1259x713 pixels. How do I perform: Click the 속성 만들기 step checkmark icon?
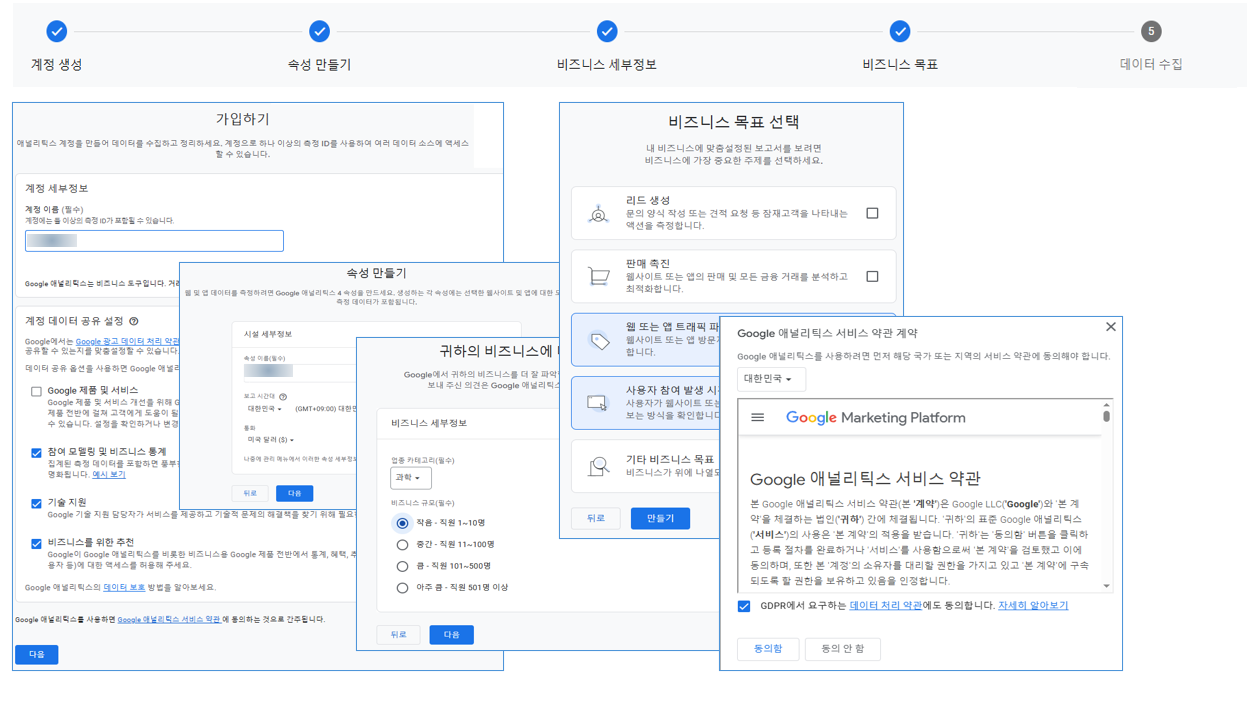tap(319, 32)
